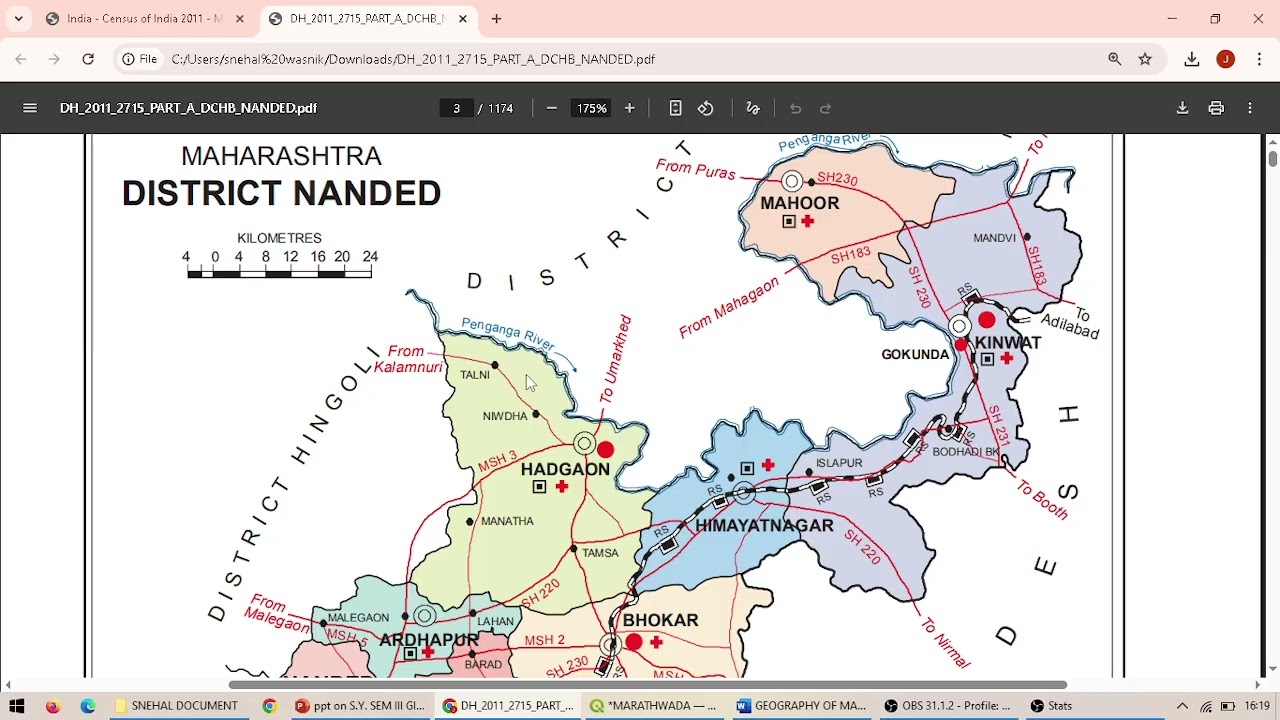Click the redo annotation arrow

[x=825, y=108]
